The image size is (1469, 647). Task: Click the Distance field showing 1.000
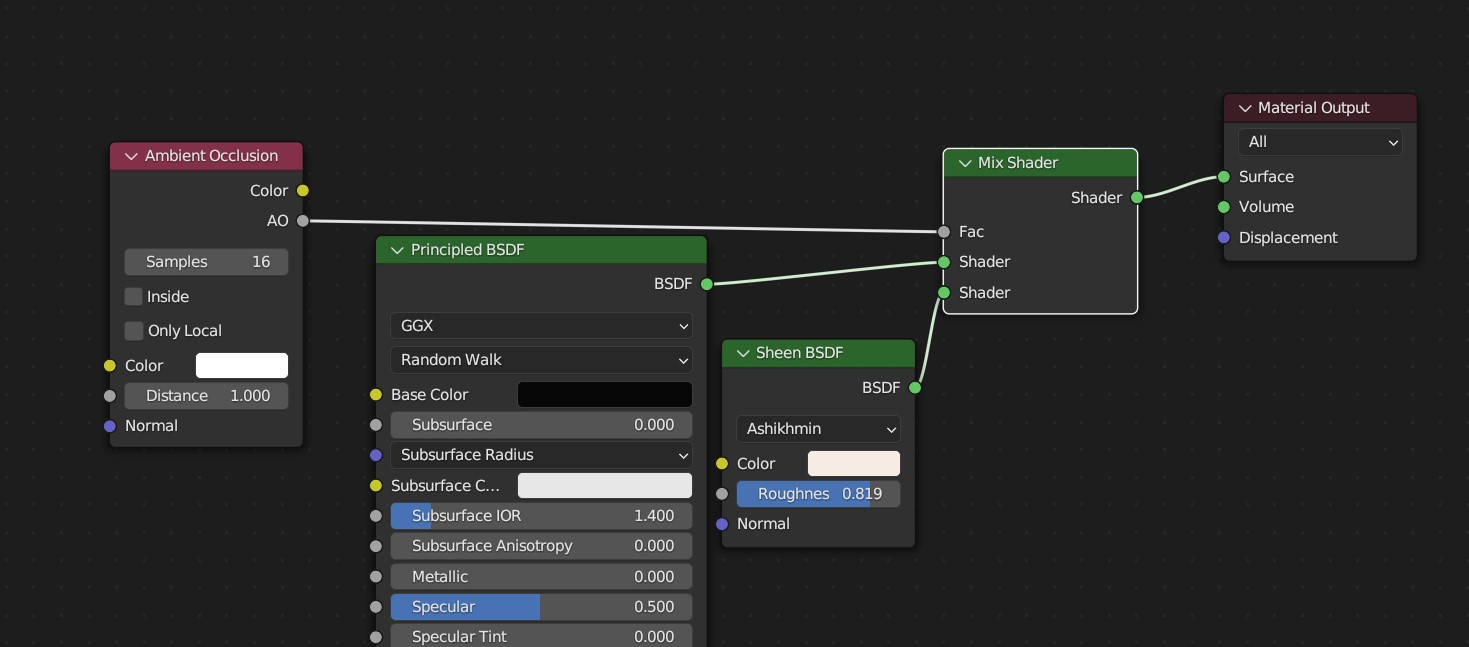tap(206, 396)
